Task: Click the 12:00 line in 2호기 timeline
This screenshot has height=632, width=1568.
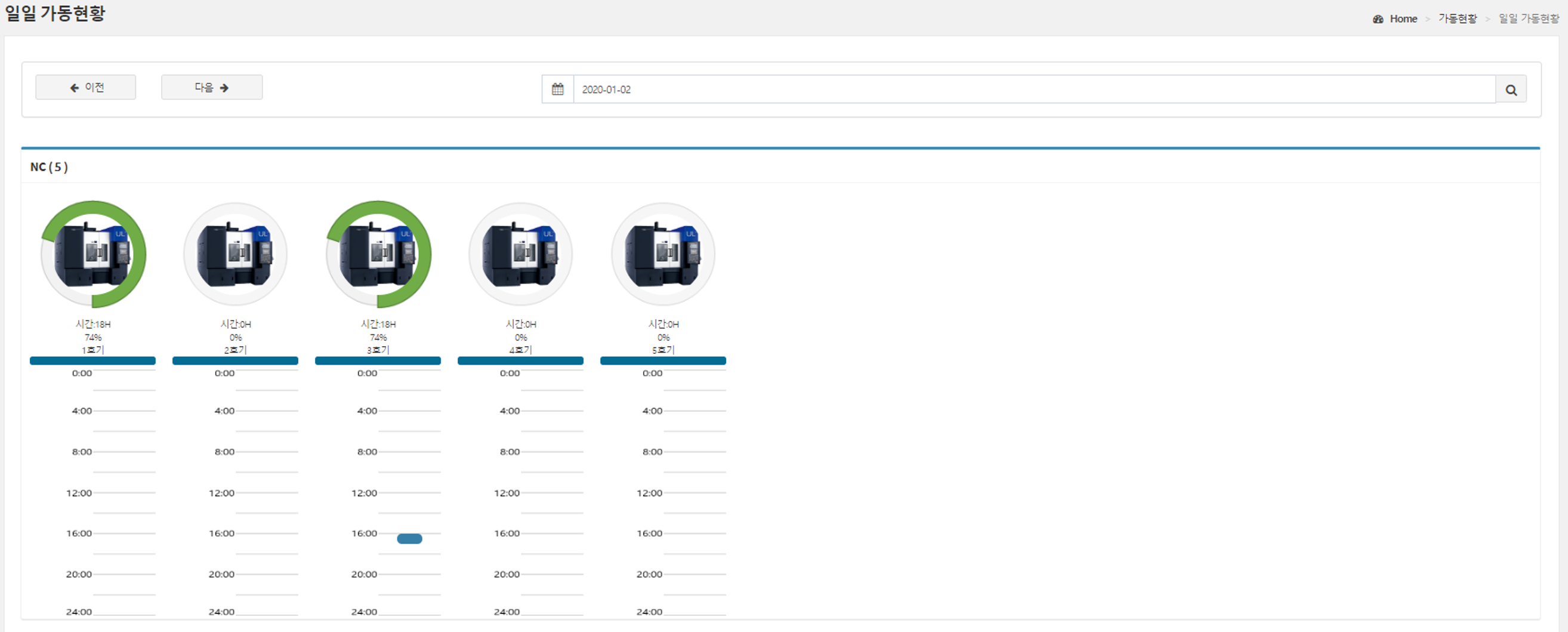Action: (267, 492)
